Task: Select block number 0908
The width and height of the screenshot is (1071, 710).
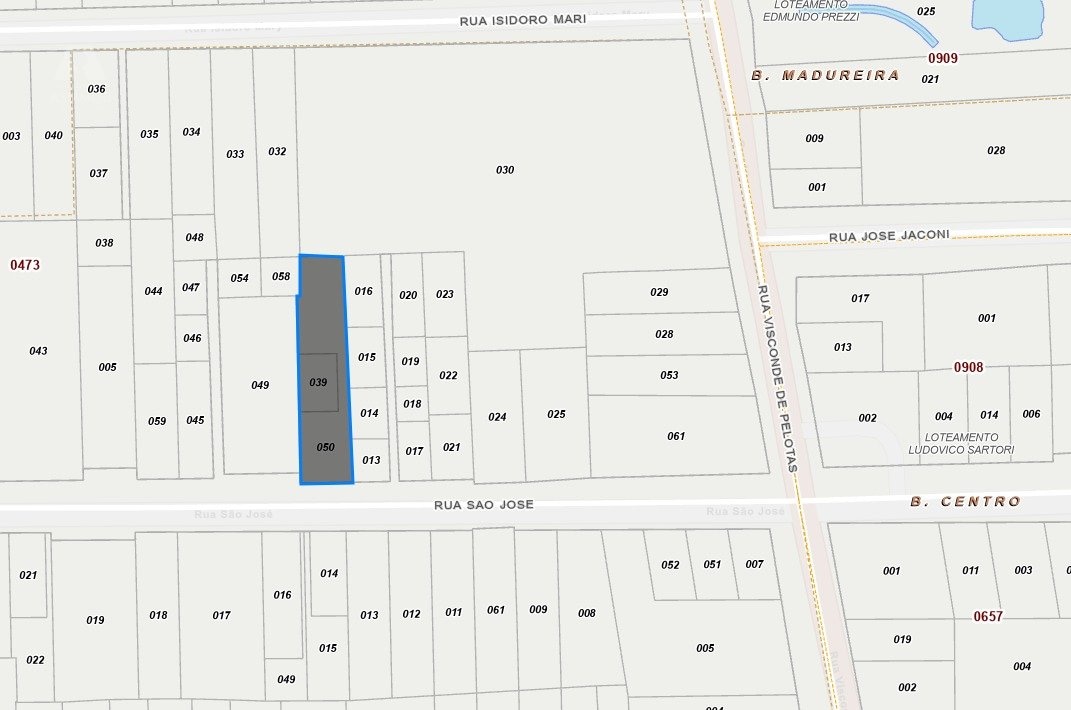Action: pyautogui.click(x=968, y=367)
